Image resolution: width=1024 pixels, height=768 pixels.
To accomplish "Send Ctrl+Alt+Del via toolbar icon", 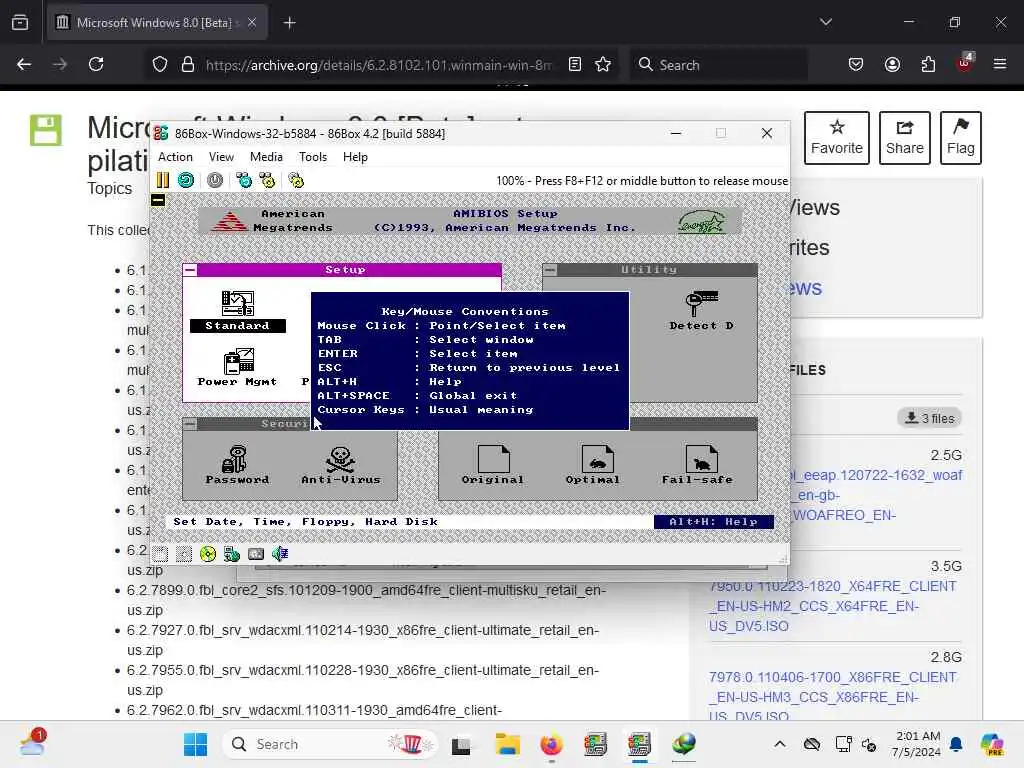I will tap(244, 180).
